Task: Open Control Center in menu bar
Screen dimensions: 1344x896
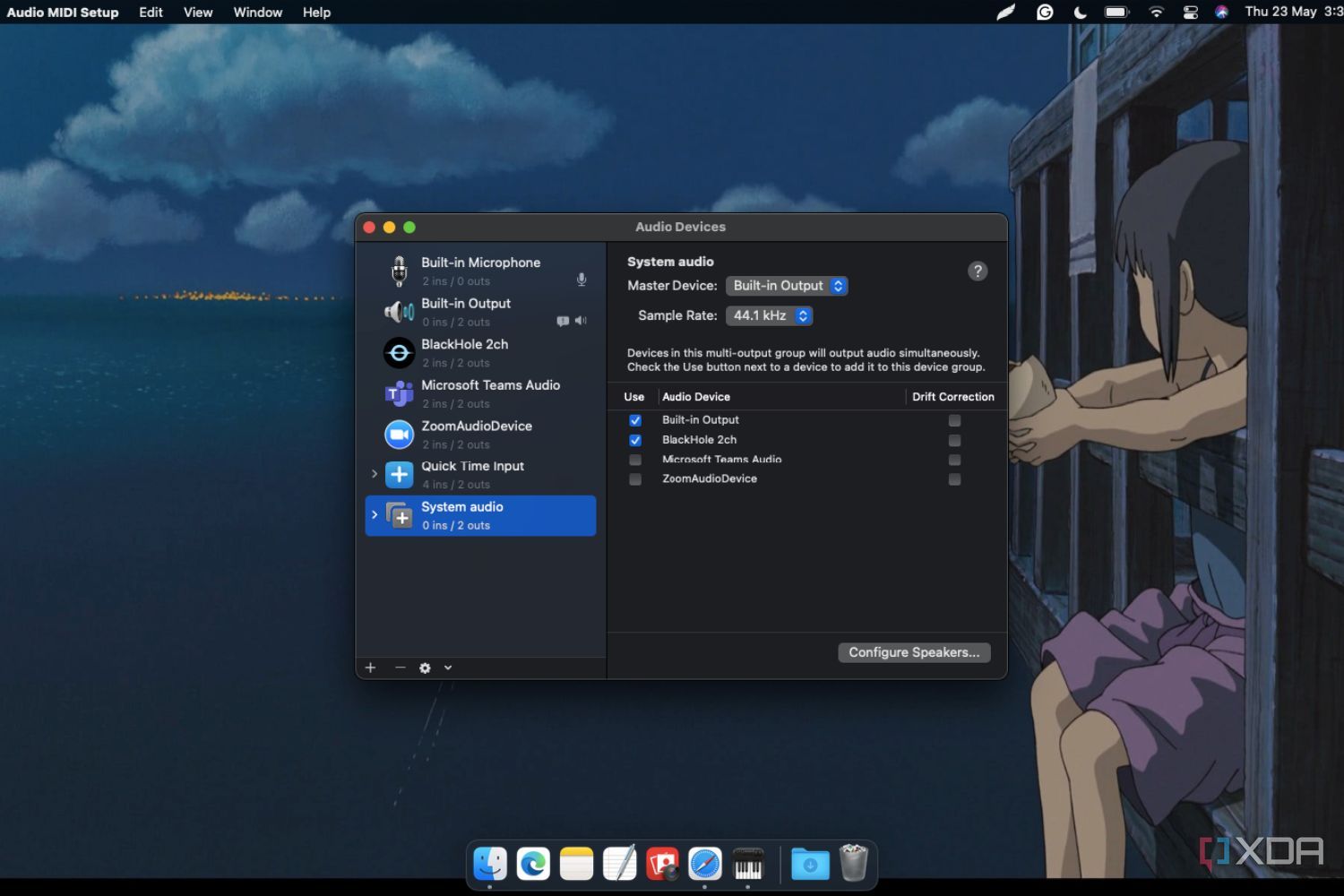Action: pos(1190,12)
